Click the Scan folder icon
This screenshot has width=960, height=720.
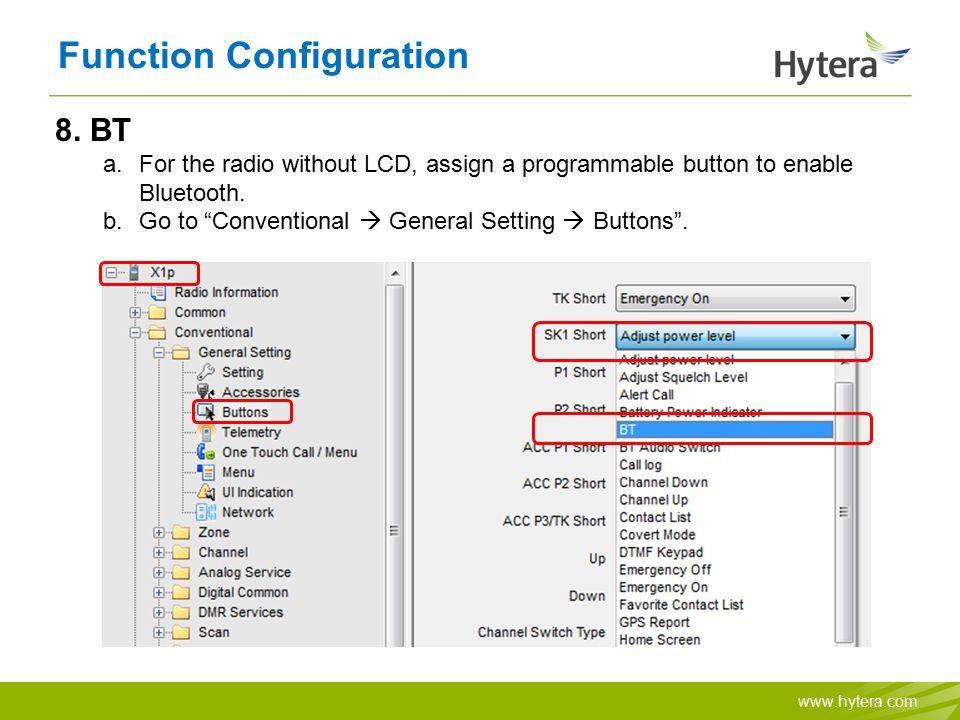(181, 632)
